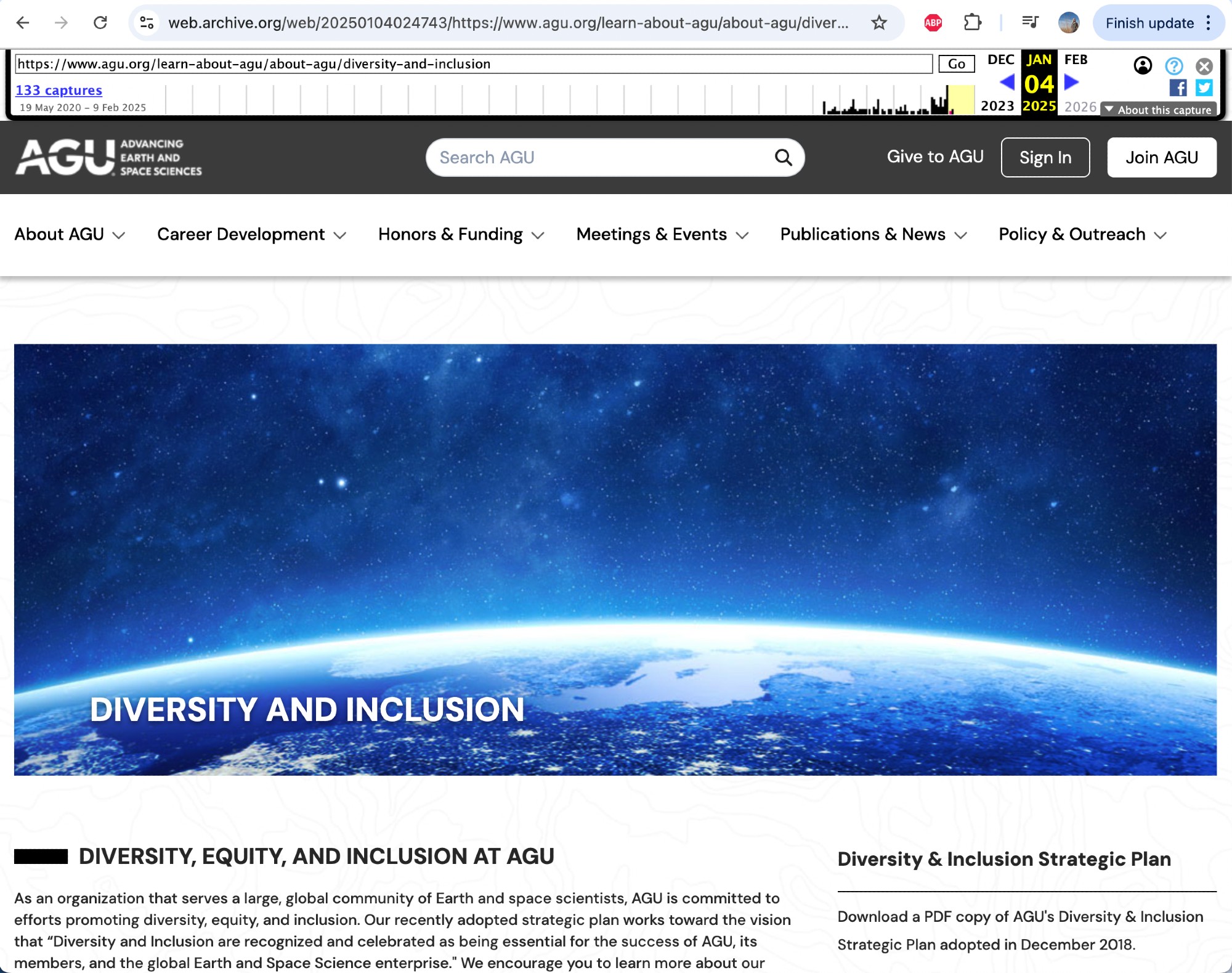Share capture on Facebook icon
The width and height of the screenshot is (1232, 973).
pyautogui.click(x=1178, y=88)
